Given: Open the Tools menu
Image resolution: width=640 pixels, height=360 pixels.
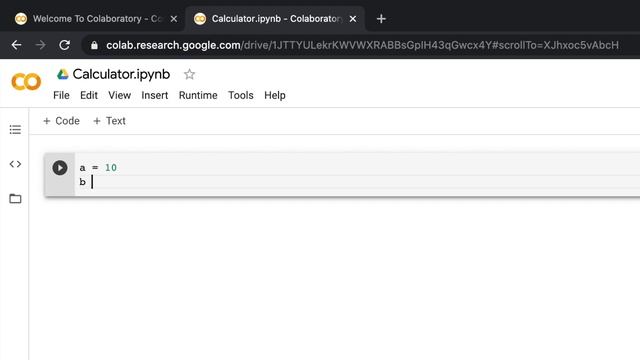Looking at the screenshot, I should [x=240, y=95].
